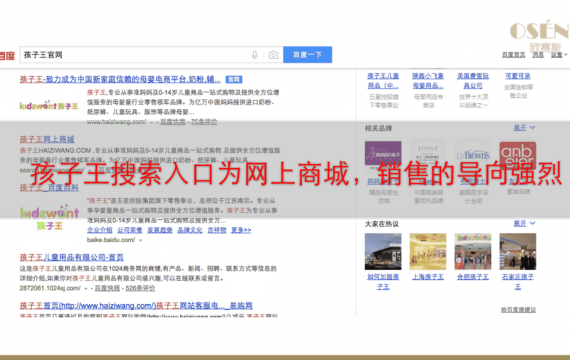This screenshot has width=570, height=360.
Task: Open the Baike sublink after 企业介绍
Action: pyautogui.click(x=130, y=230)
